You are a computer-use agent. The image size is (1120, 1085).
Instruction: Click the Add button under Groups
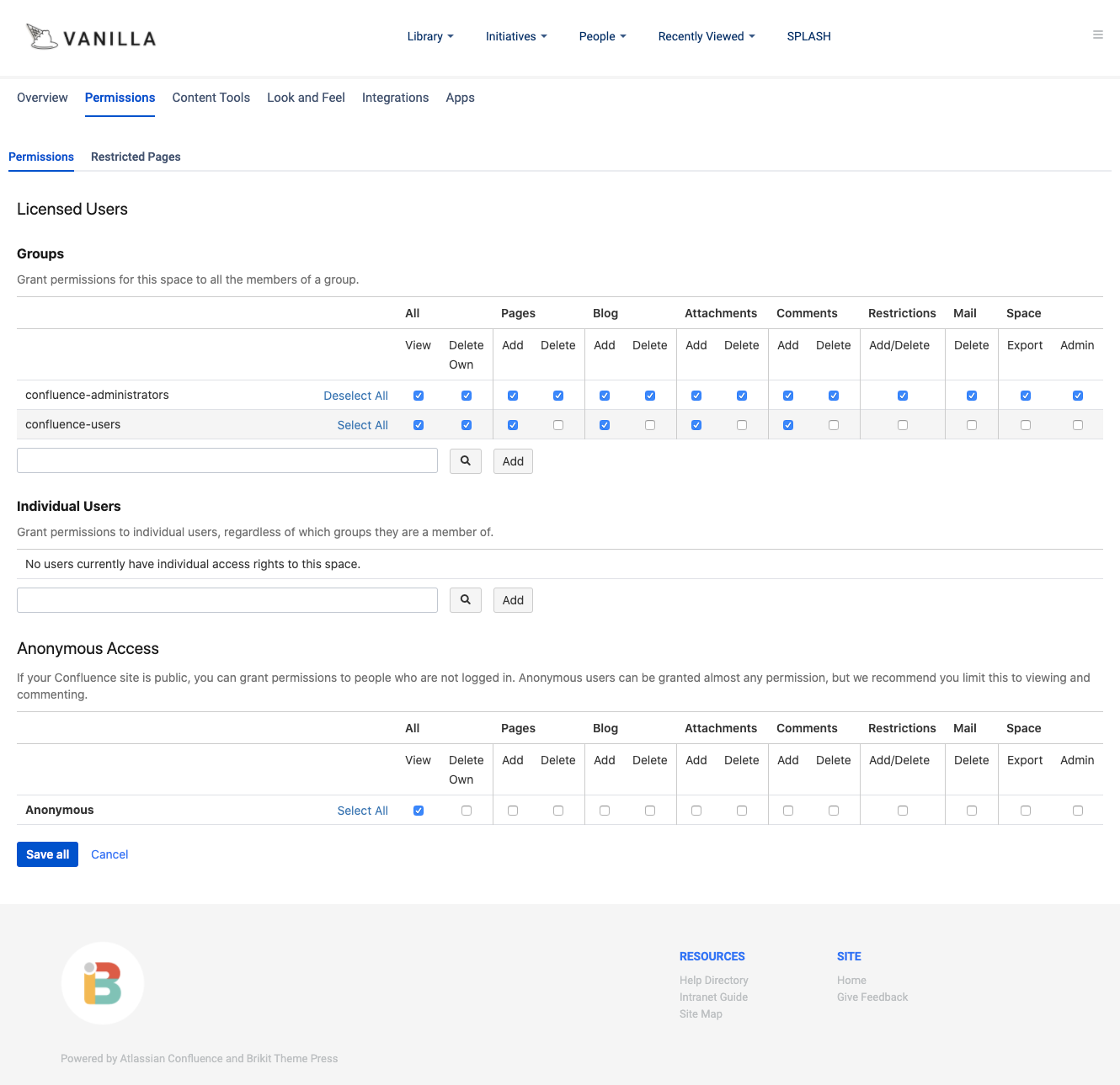pyautogui.click(x=513, y=461)
